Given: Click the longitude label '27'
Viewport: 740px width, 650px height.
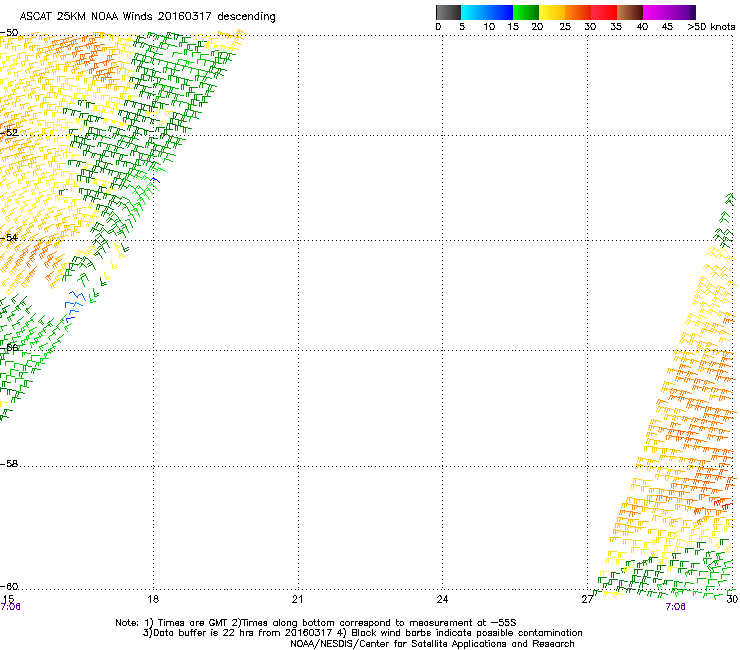Looking at the screenshot, I should (x=587, y=599).
